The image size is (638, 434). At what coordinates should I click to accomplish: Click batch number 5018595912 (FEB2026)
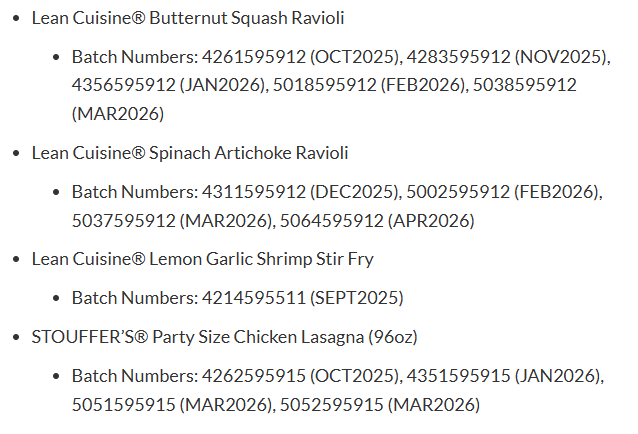369,85
